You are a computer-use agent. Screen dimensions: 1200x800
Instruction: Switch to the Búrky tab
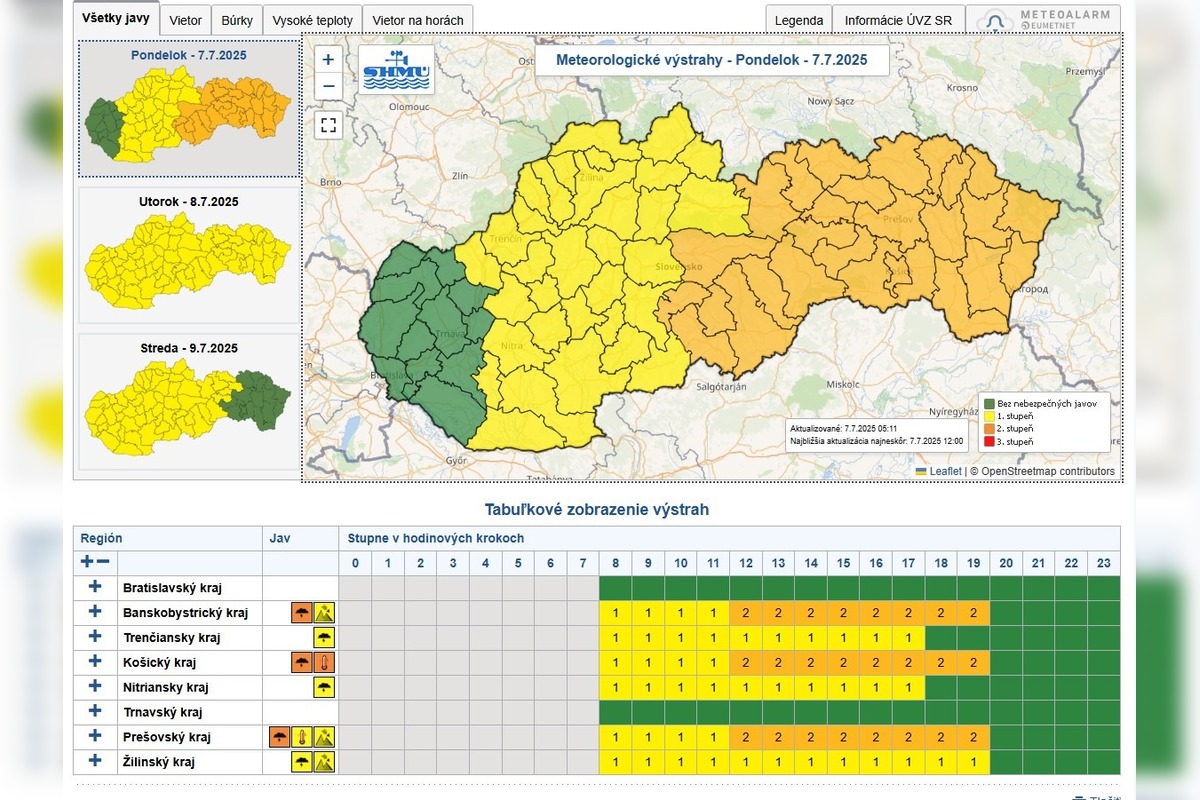click(237, 20)
